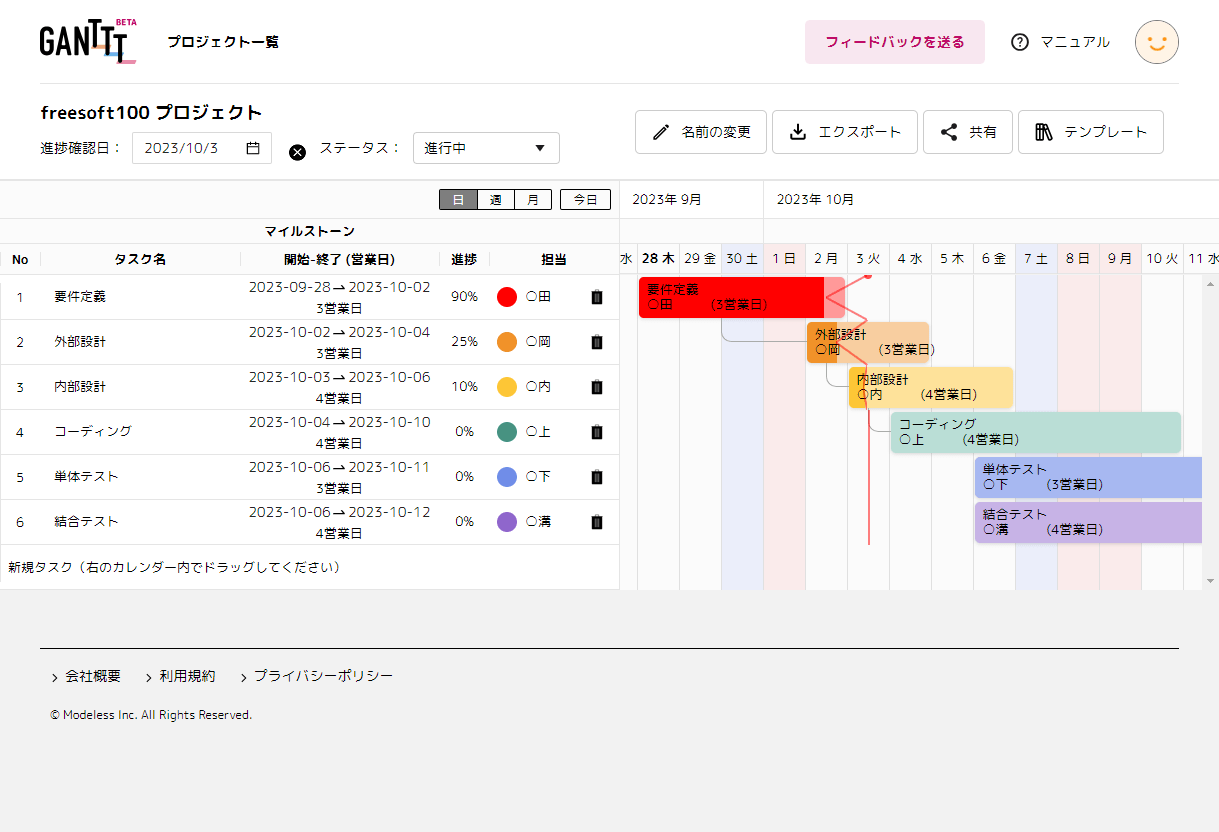Viewport: 1219px width, 832px height.
Task: Open the 利用規約 footer link
Action: click(187, 676)
